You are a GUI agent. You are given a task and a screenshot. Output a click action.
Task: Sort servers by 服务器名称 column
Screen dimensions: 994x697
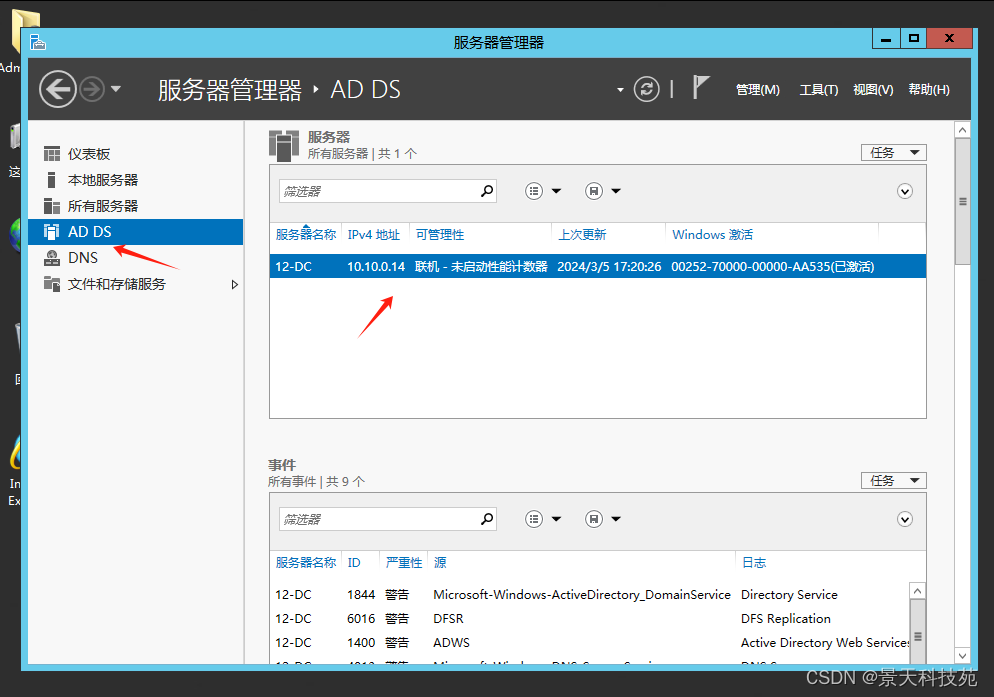[306, 235]
